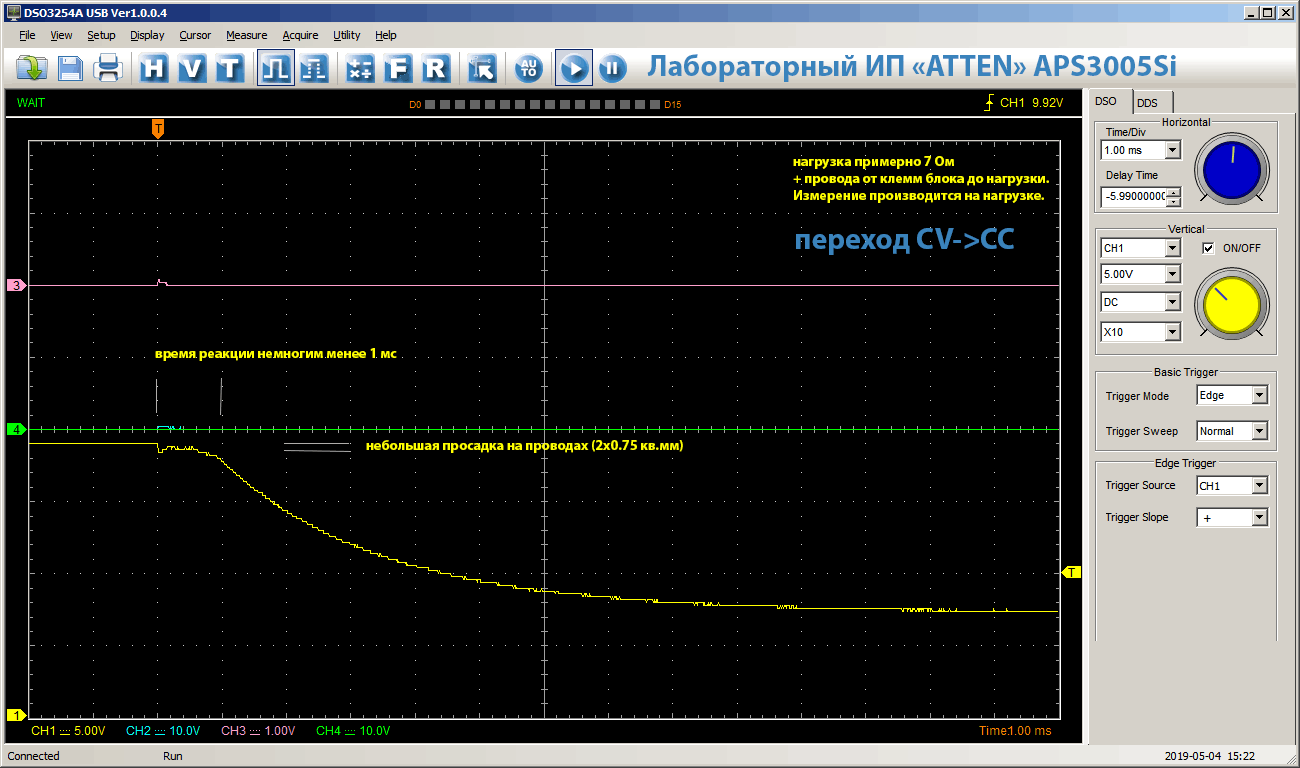This screenshot has width=1300, height=768.
Task: Open Vertical settings with V icon
Action: point(193,68)
